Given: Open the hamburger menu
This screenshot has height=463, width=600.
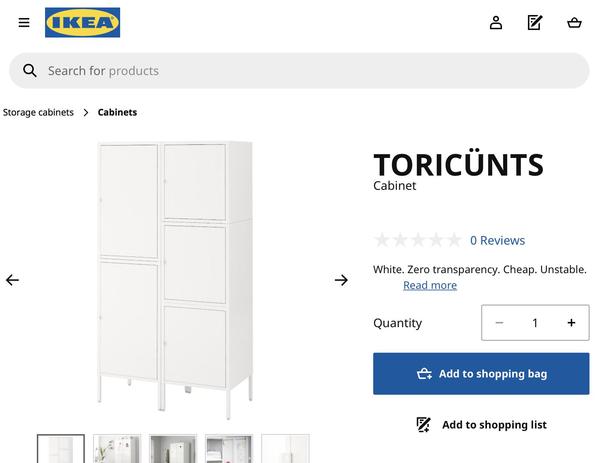Looking at the screenshot, I should [24, 23].
